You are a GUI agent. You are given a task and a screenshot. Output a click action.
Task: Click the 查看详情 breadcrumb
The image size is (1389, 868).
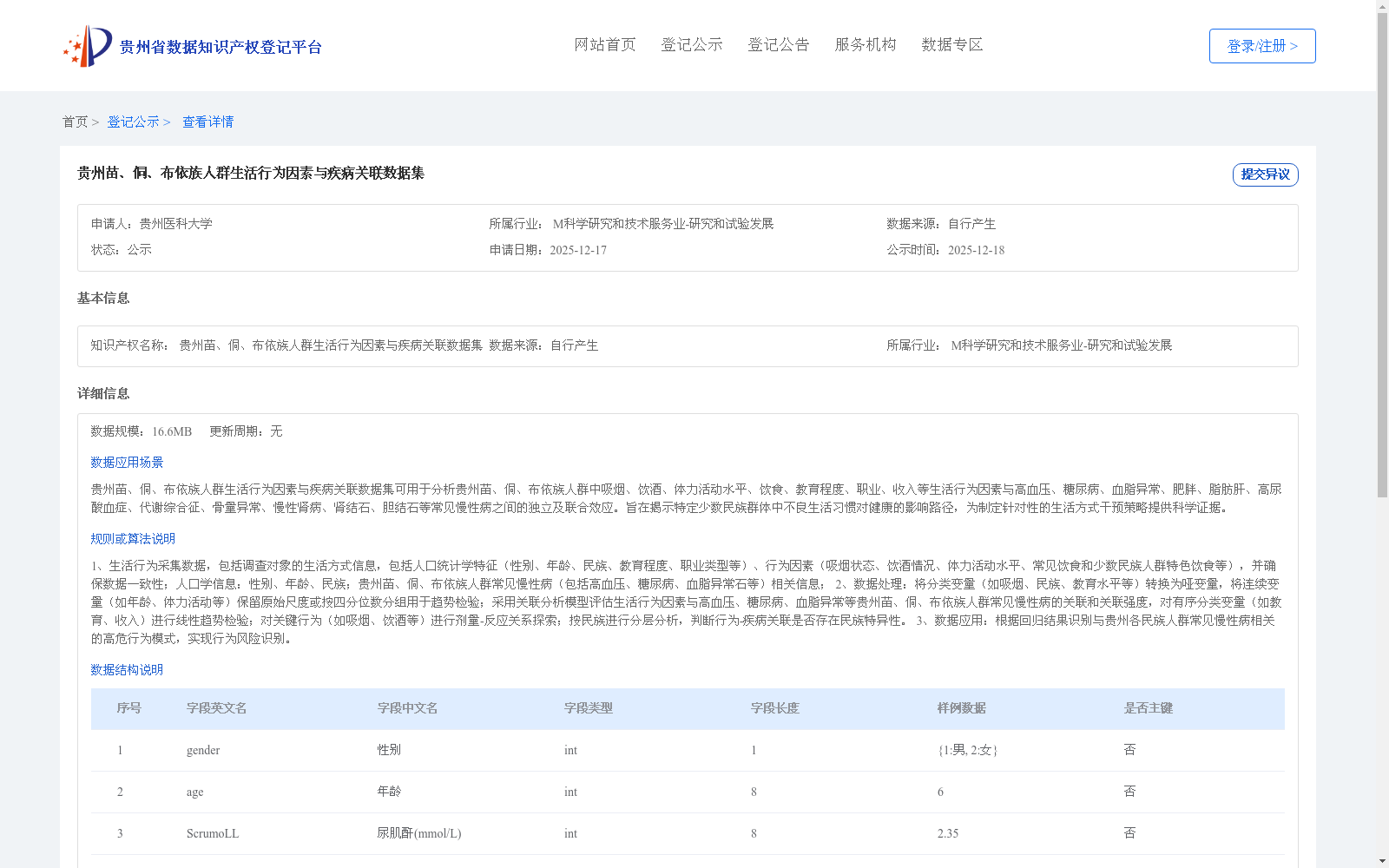point(207,122)
